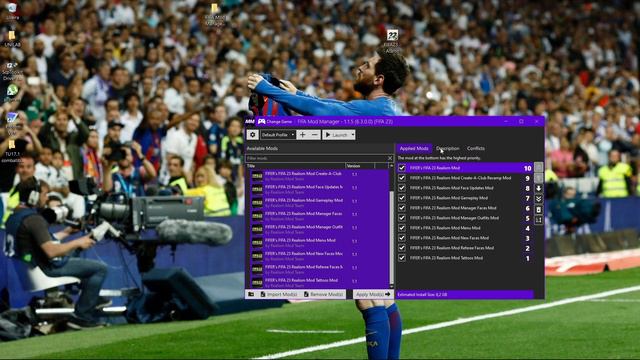The height and width of the screenshot is (360, 640).
Task: Switch to the Applied Mods tab
Action: point(413,149)
